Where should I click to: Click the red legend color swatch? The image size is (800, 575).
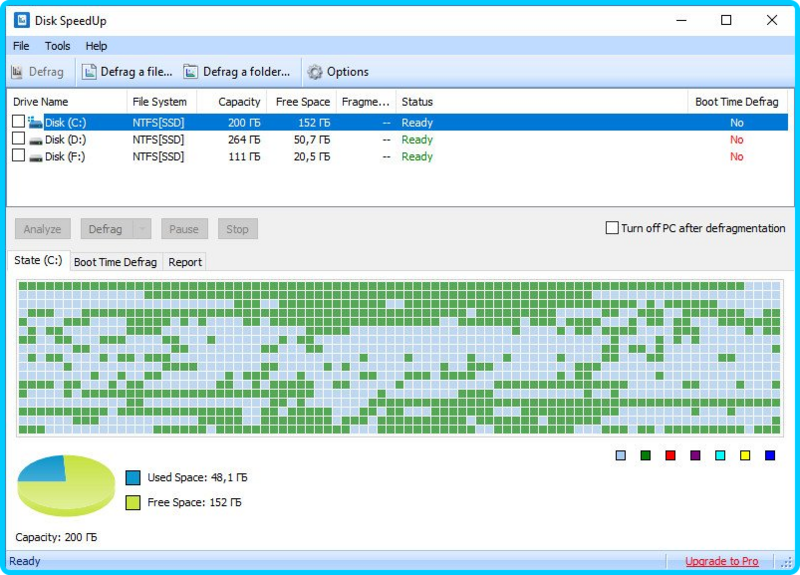670,455
